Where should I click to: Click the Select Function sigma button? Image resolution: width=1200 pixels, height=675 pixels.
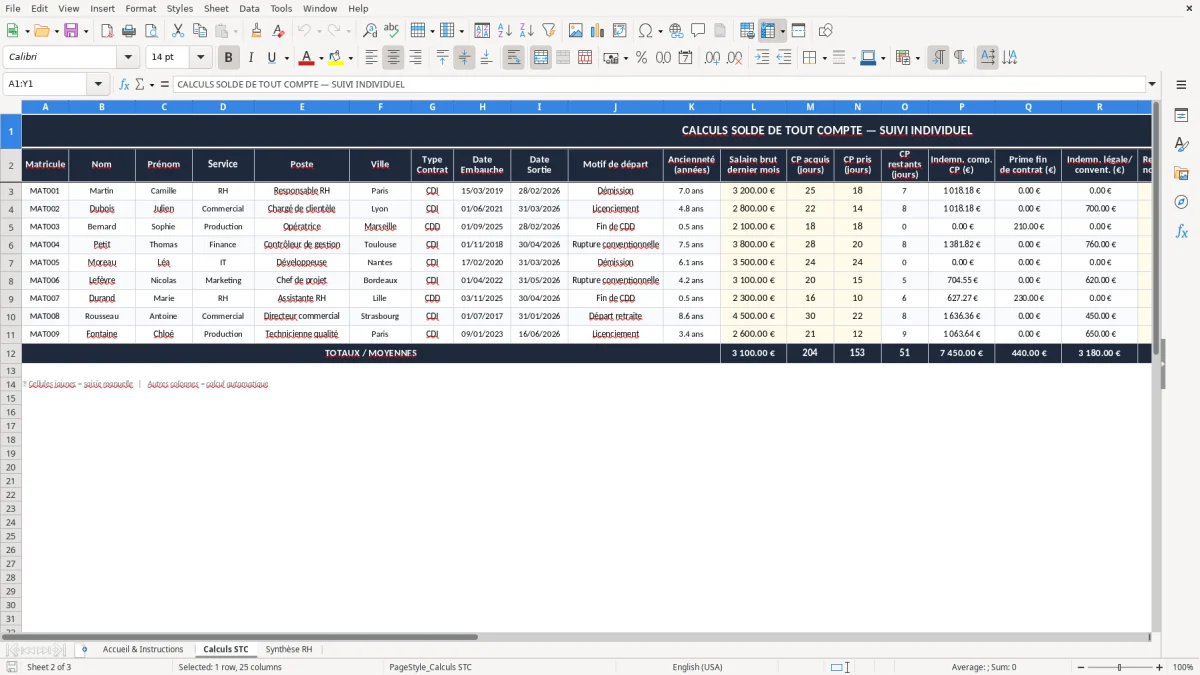click(139, 84)
